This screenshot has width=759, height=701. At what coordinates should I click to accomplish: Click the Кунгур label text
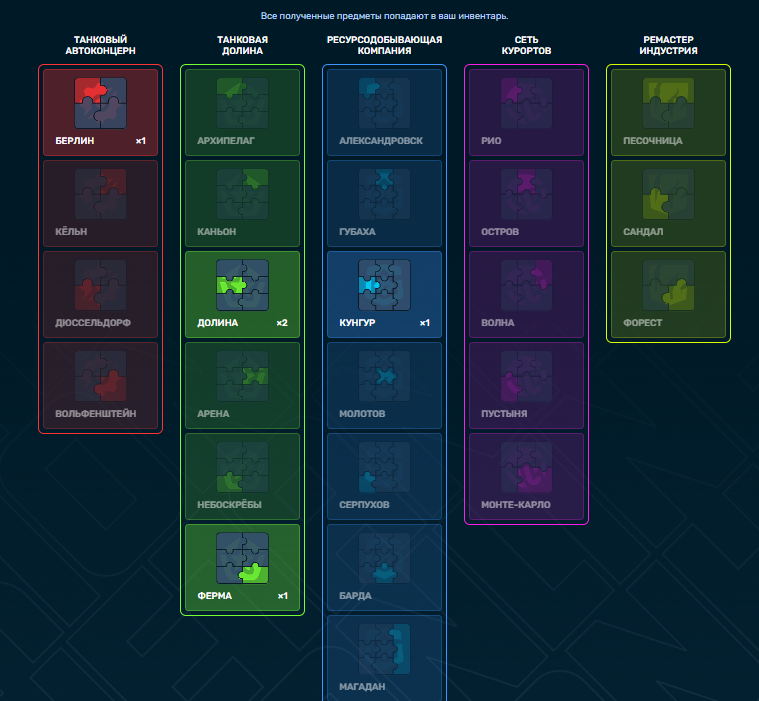click(357, 323)
